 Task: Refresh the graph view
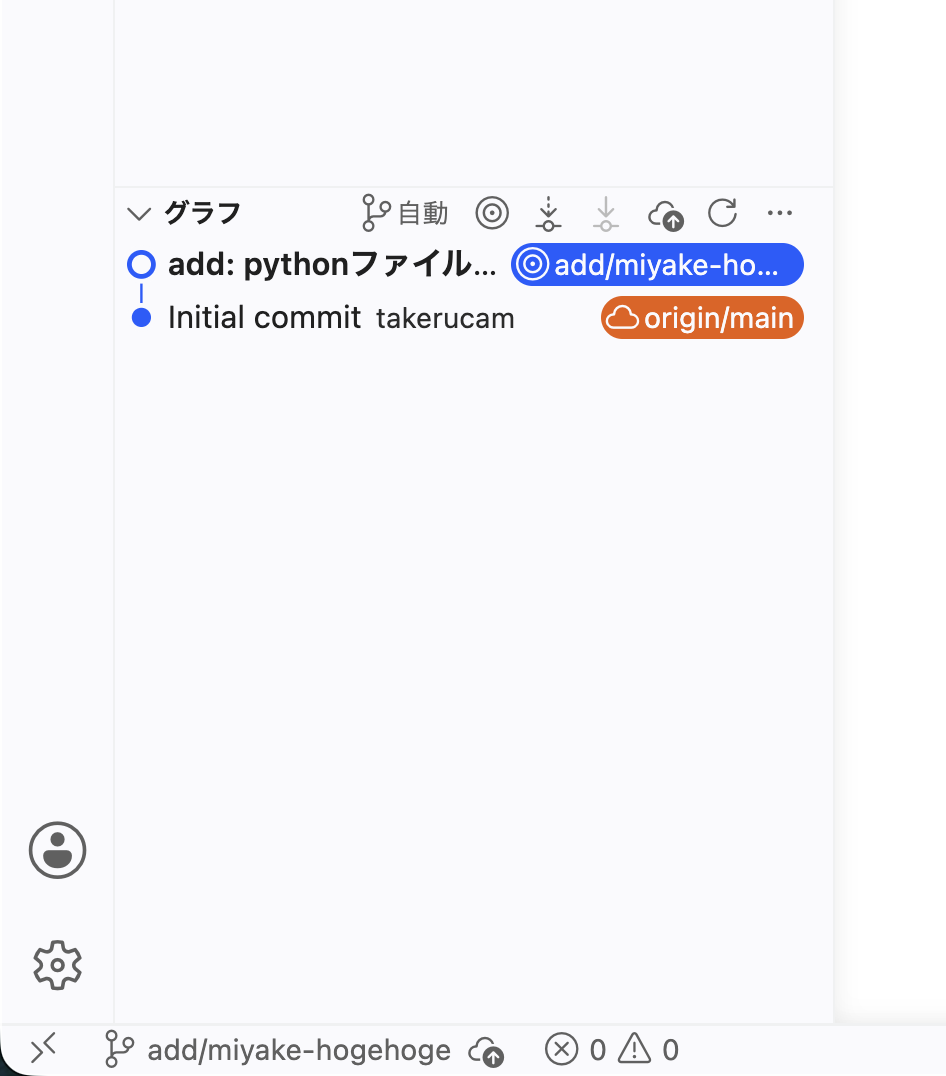click(722, 213)
